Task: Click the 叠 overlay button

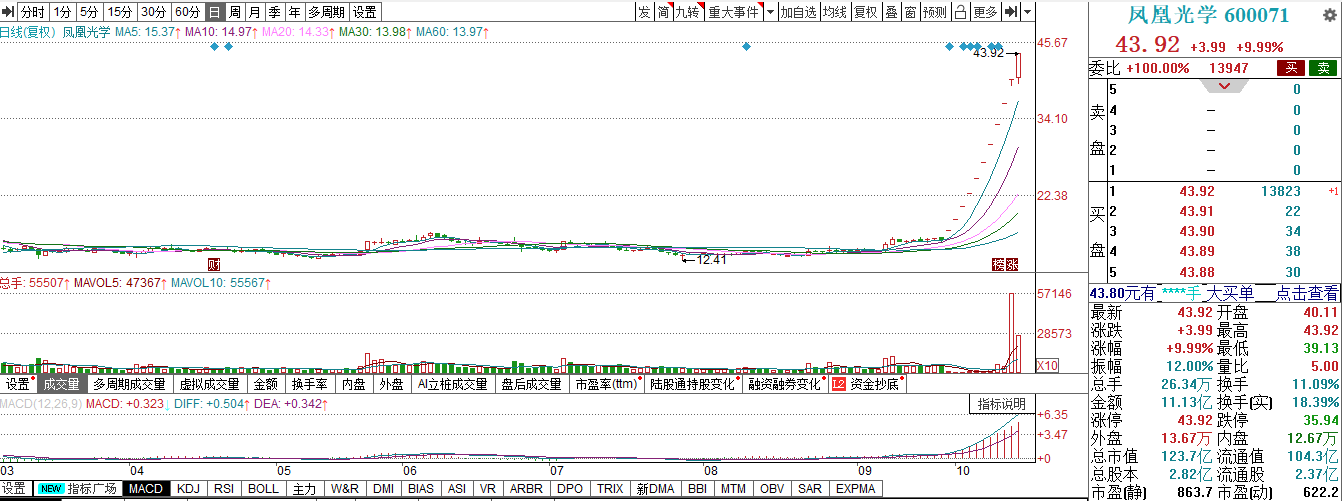Action: tap(891, 12)
